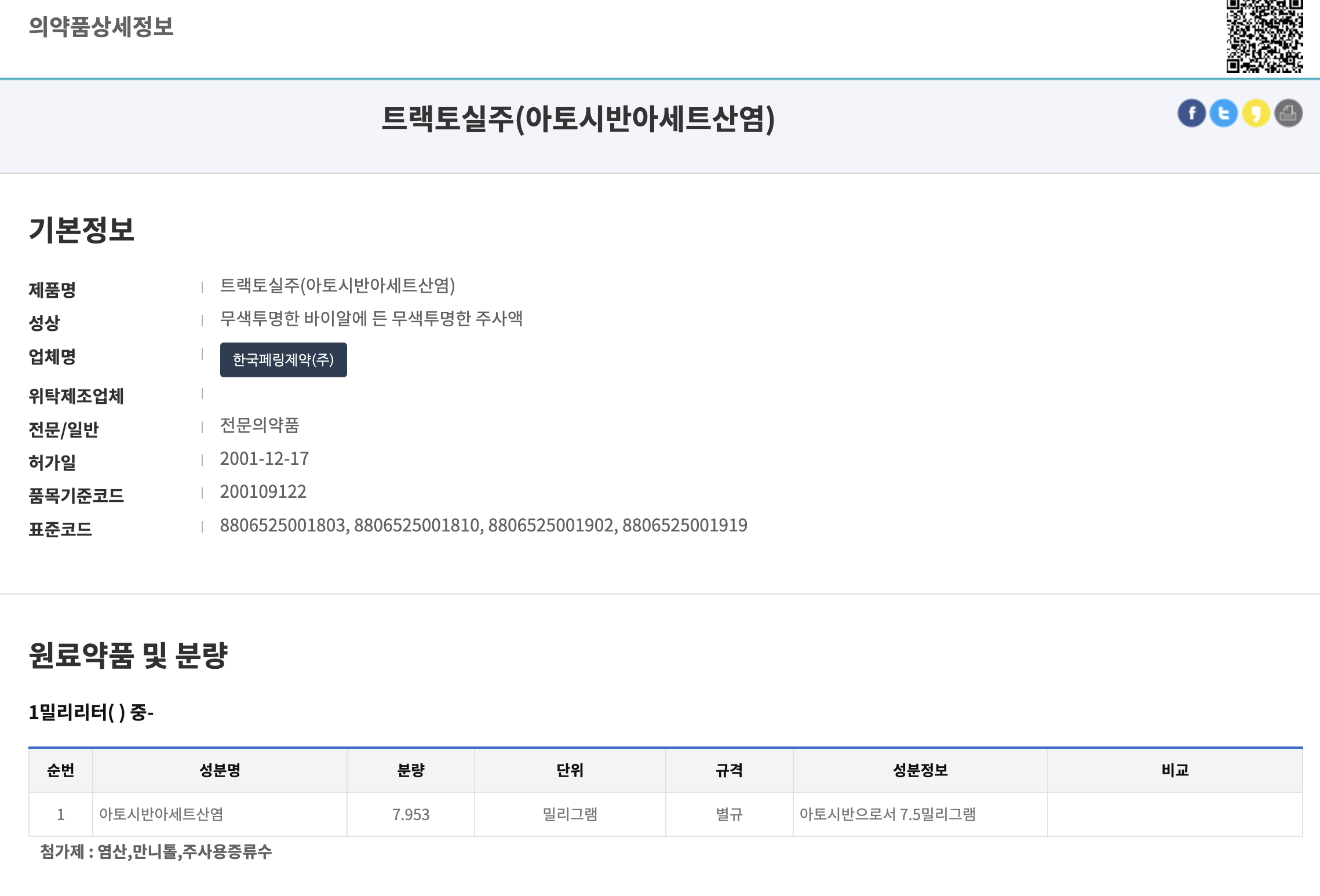Click standard code 8806525001803
This screenshot has width=1320, height=896.
(x=283, y=525)
